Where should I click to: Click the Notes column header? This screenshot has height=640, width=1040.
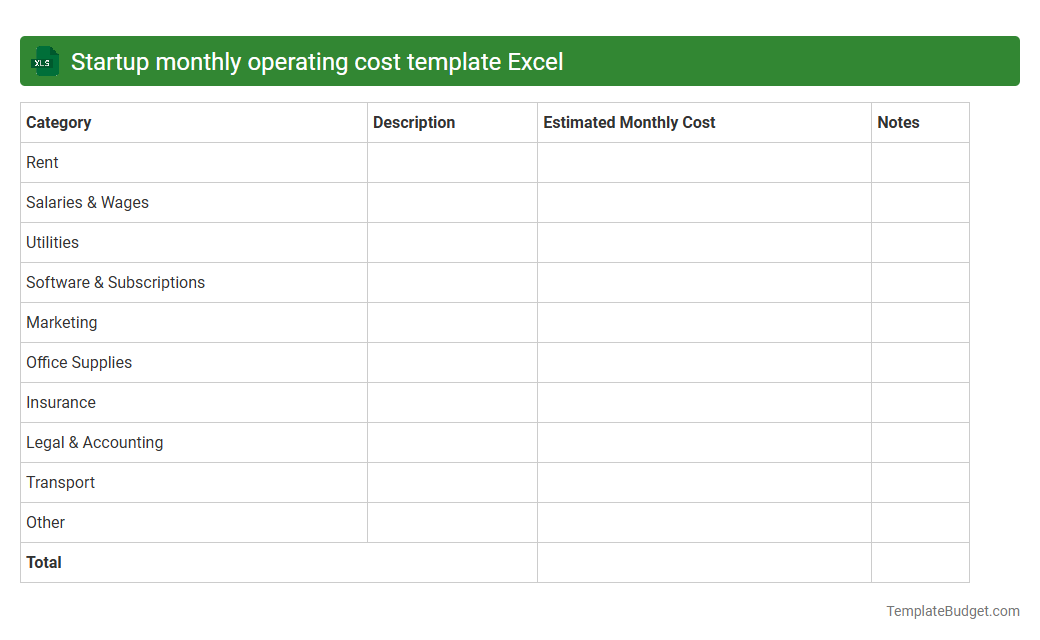click(898, 122)
